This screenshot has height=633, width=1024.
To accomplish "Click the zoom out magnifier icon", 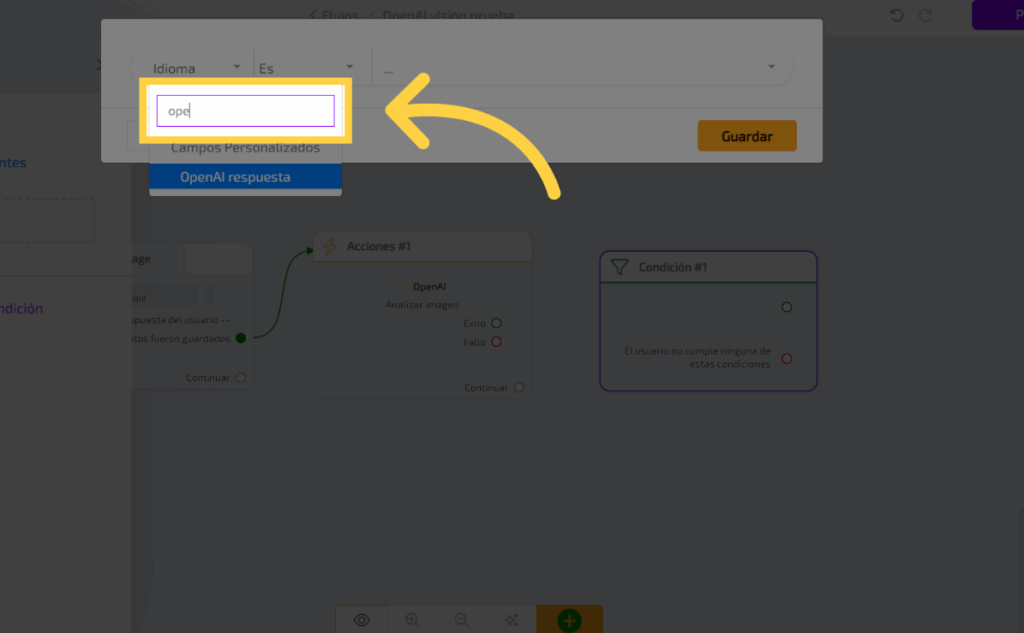I will tap(462, 620).
